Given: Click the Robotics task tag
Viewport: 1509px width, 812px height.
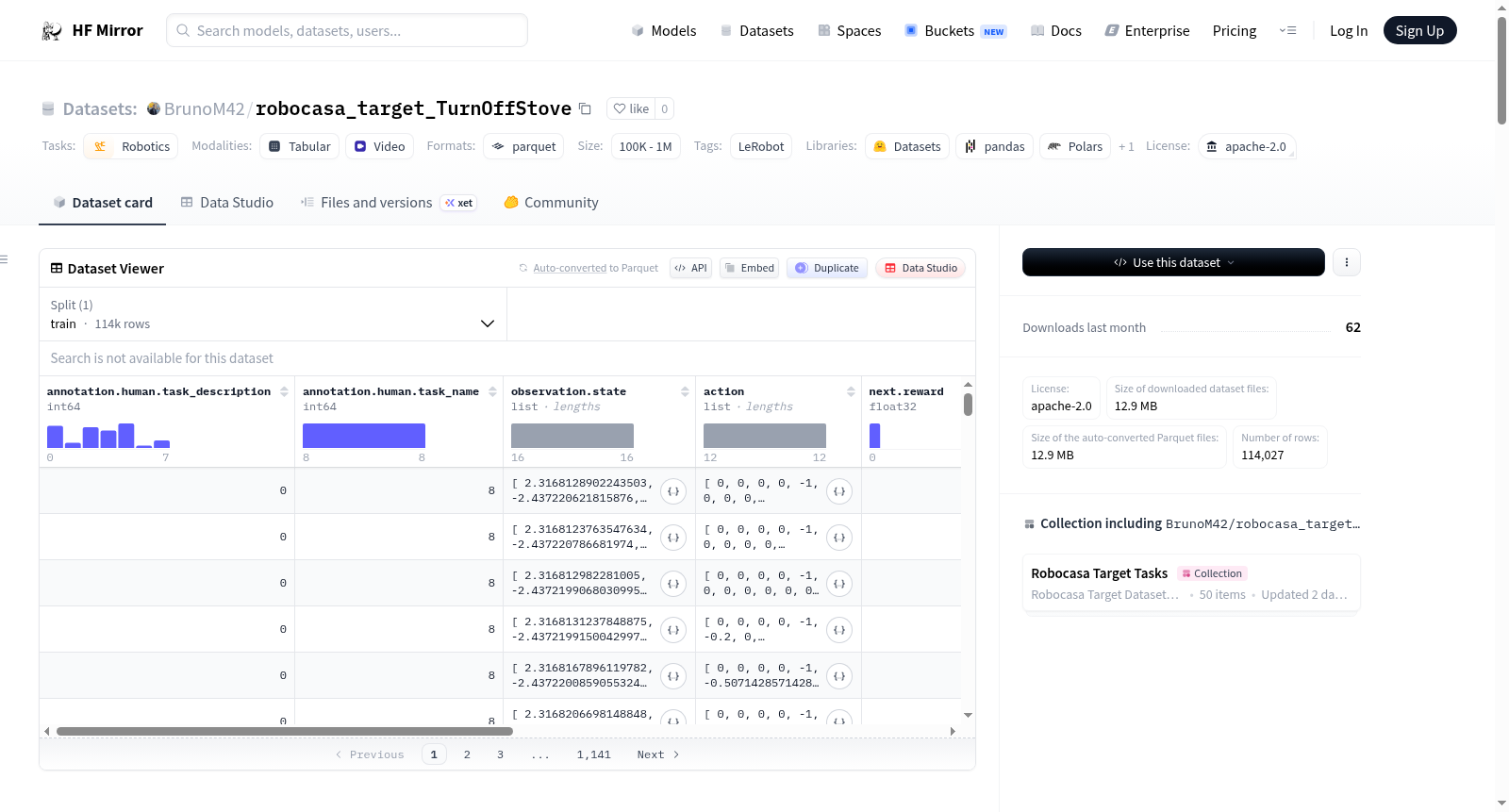Looking at the screenshot, I should [x=131, y=146].
